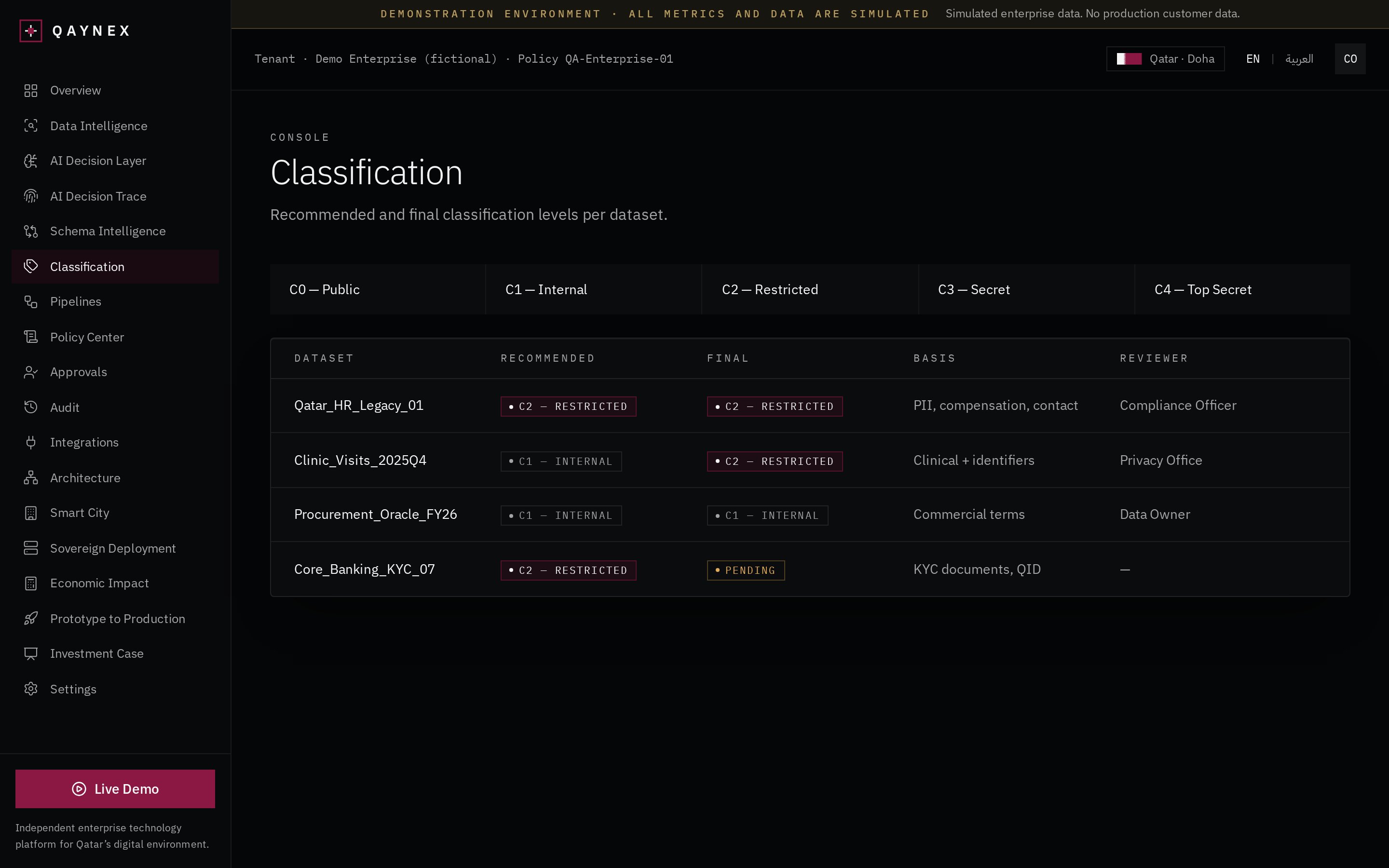1389x868 pixels.
Task: Select the C2 — Restricted level card
Action: [x=810, y=289]
